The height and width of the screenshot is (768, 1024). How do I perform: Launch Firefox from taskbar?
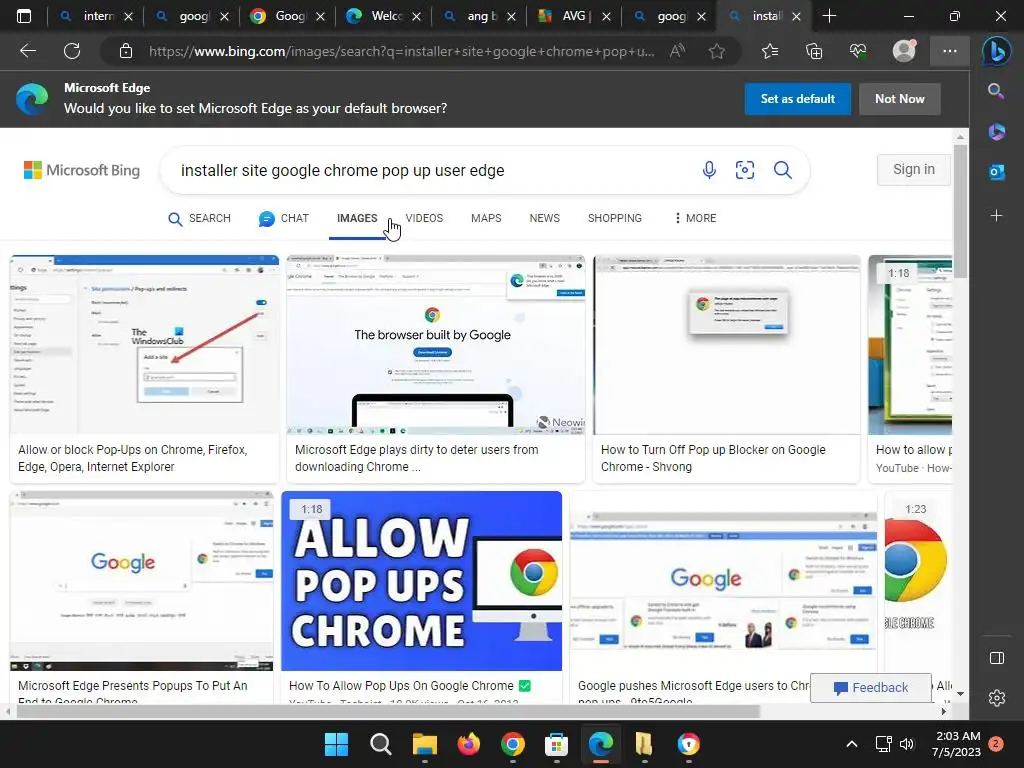coord(468,744)
